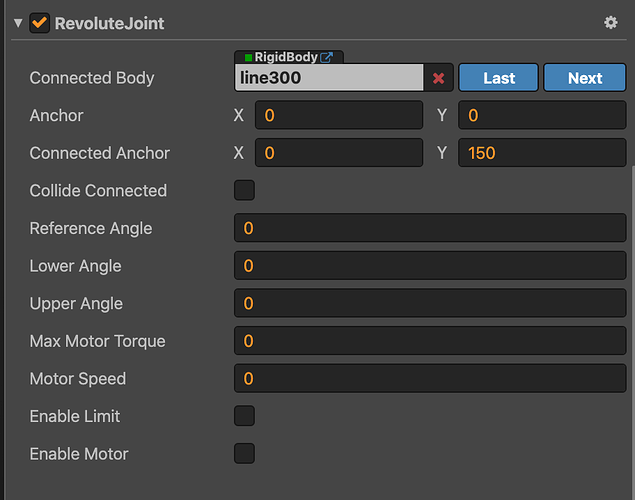Select the Reference Angle input field

pyautogui.click(x=430, y=228)
